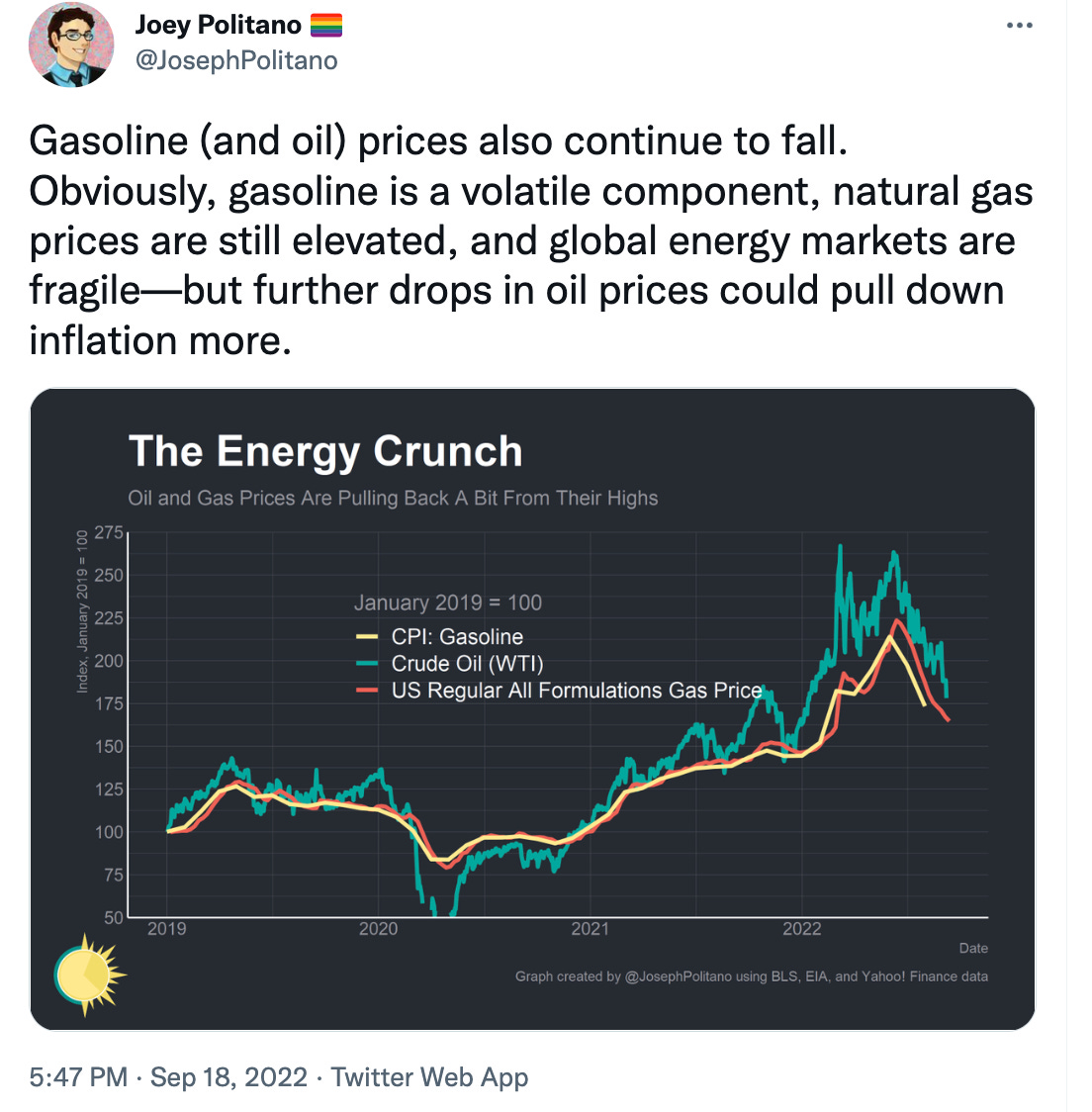Viewport: 1092px width, 1112px height.
Task: Click the teal Crude Oil (WTI) legend swatch
Action: [367, 664]
